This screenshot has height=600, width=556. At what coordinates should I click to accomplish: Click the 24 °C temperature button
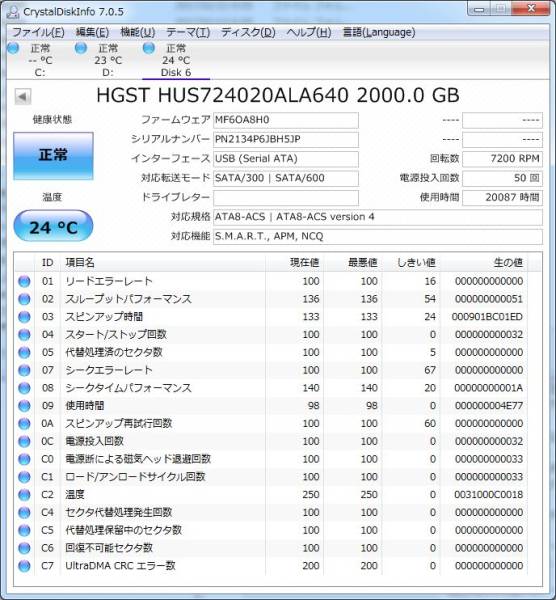(53, 227)
